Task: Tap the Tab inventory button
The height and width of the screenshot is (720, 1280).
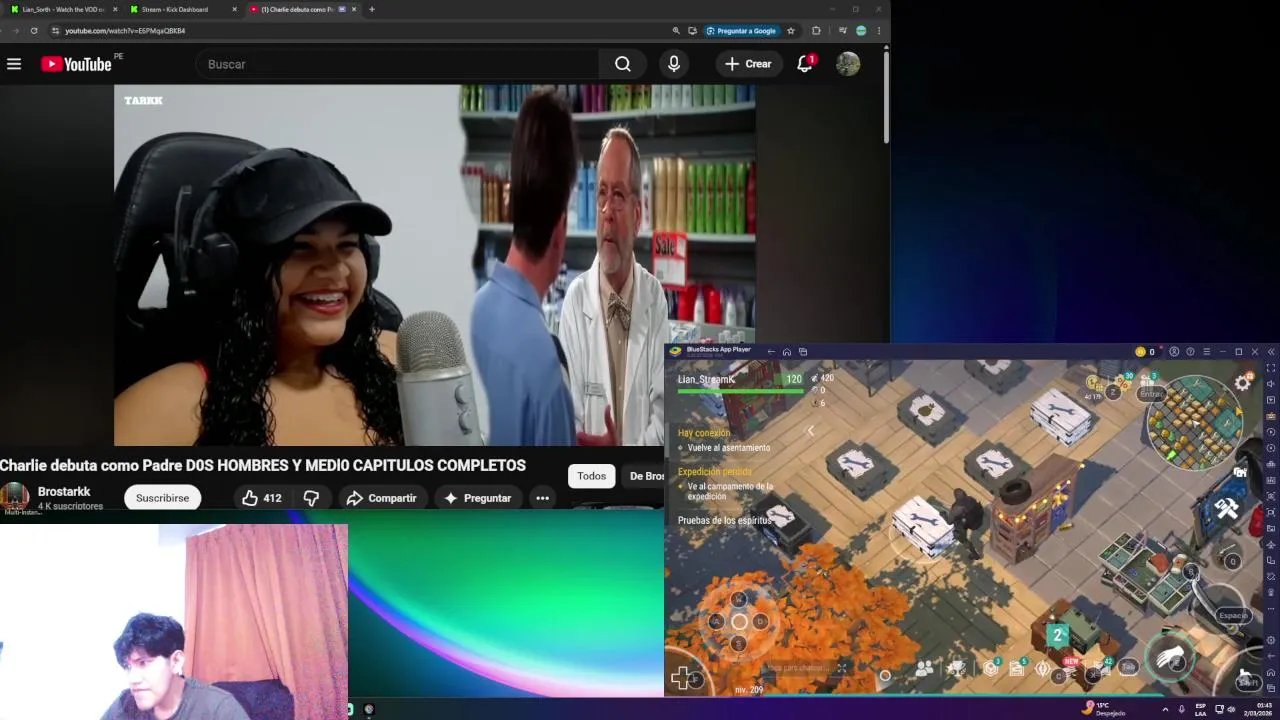Action: 1128,667
